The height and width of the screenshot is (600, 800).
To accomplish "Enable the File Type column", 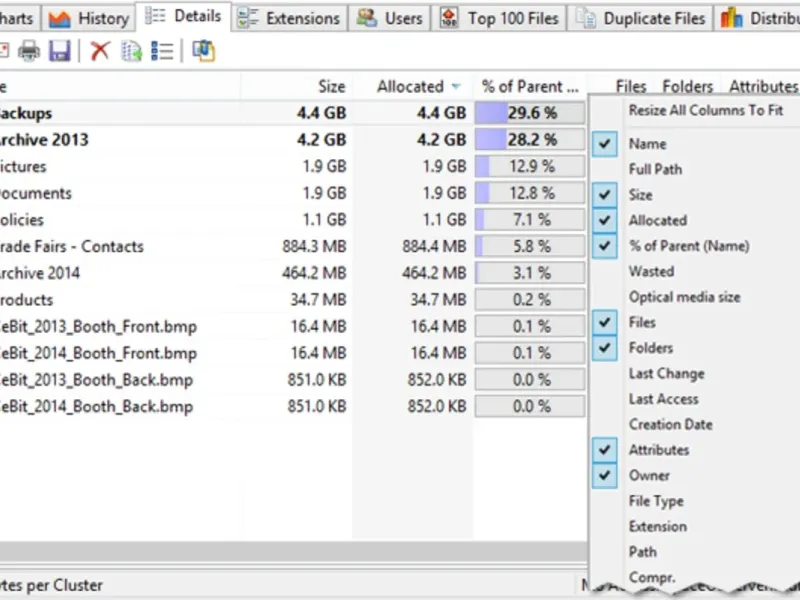I will click(656, 501).
